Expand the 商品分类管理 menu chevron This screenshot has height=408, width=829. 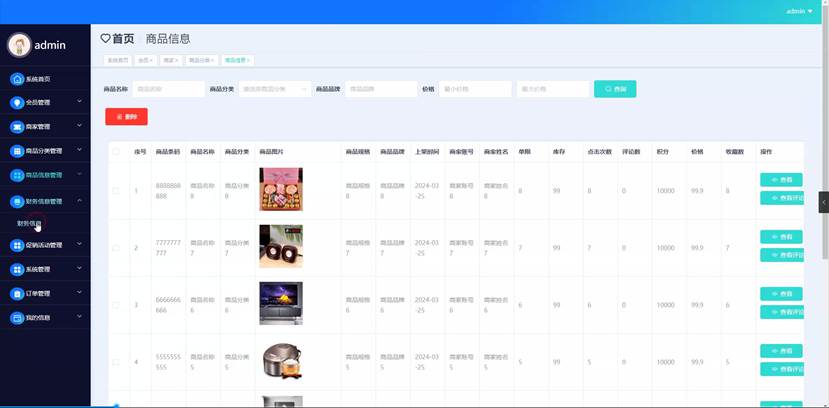pos(79,150)
